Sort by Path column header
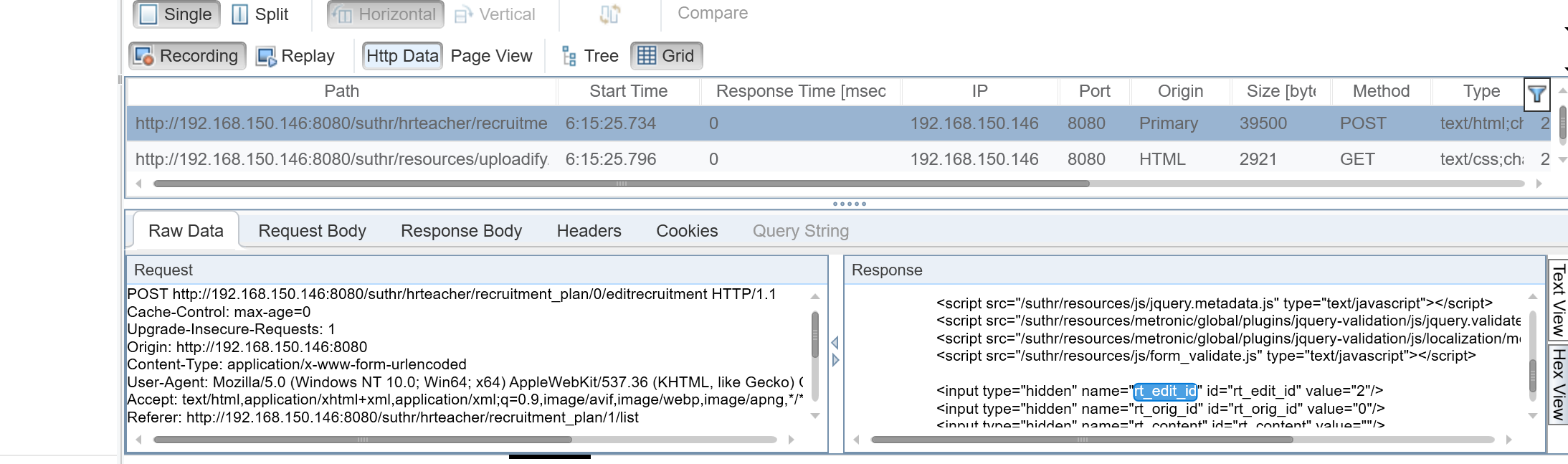 pos(341,91)
